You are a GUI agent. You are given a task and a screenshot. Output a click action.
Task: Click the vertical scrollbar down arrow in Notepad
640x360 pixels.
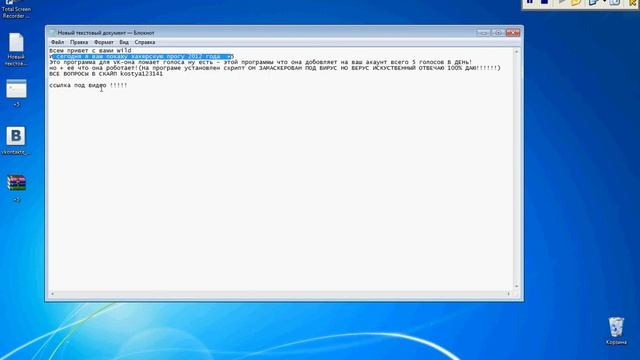(x=516, y=287)
